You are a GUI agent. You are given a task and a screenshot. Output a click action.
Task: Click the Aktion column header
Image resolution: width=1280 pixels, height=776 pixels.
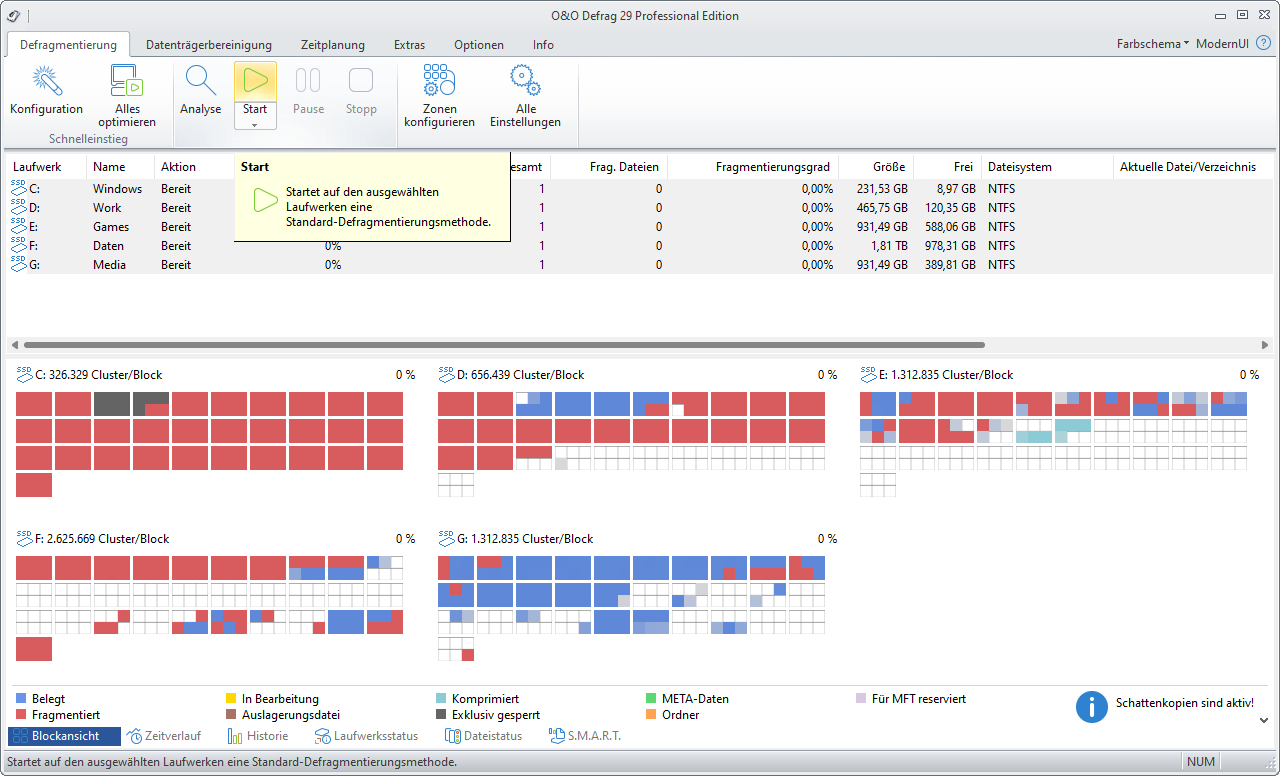pyautogui.click(x=194, y=167)
